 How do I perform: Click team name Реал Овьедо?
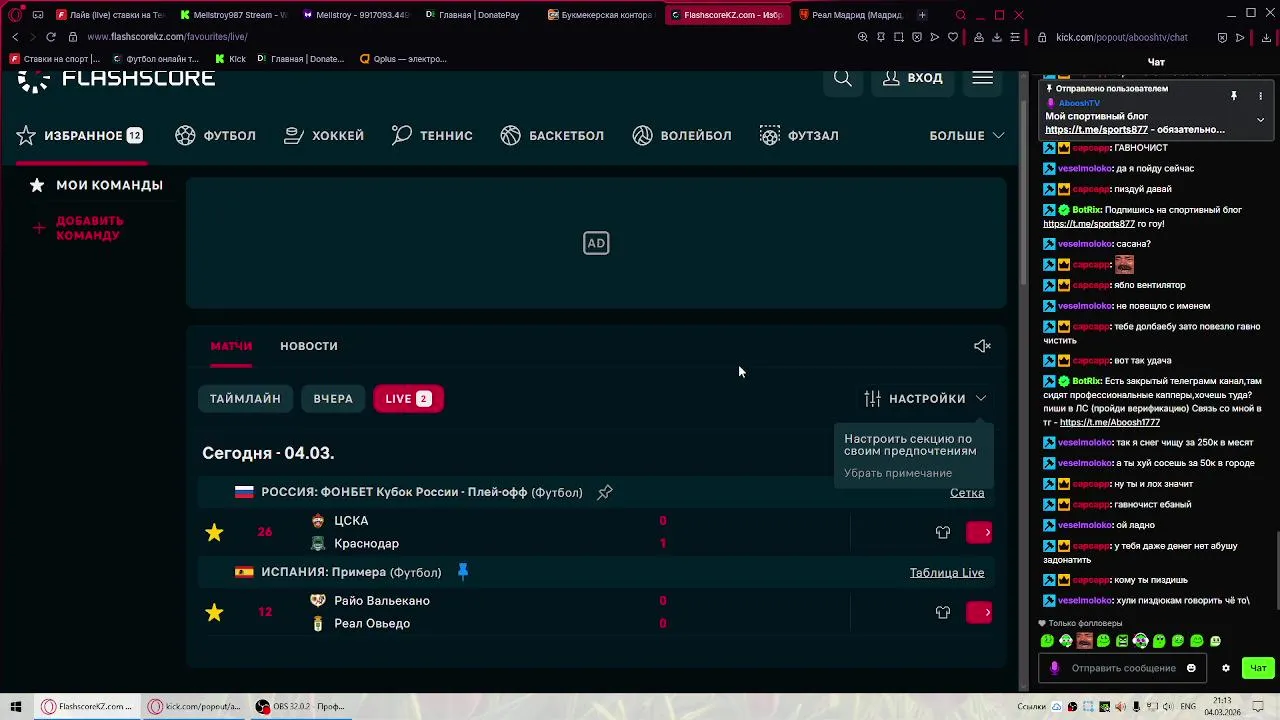coord(372,624)
